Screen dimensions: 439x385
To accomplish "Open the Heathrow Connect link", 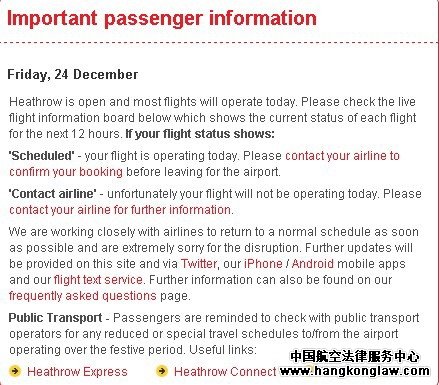I will (225, 372).
